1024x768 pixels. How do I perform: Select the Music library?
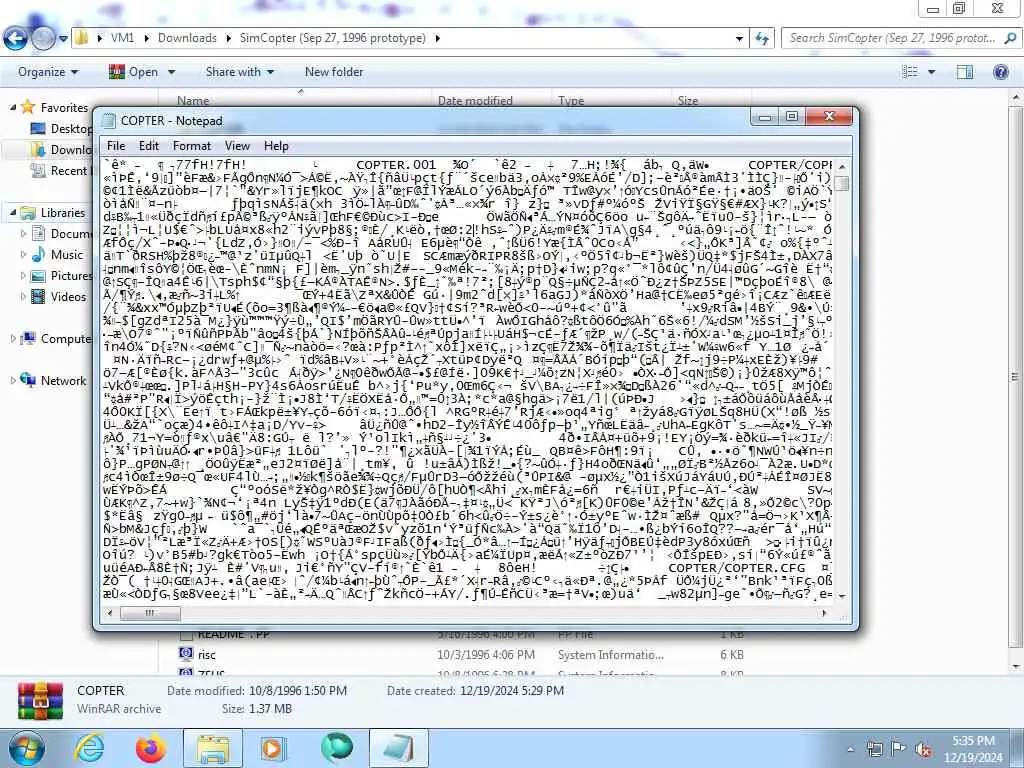coord(67,254)
